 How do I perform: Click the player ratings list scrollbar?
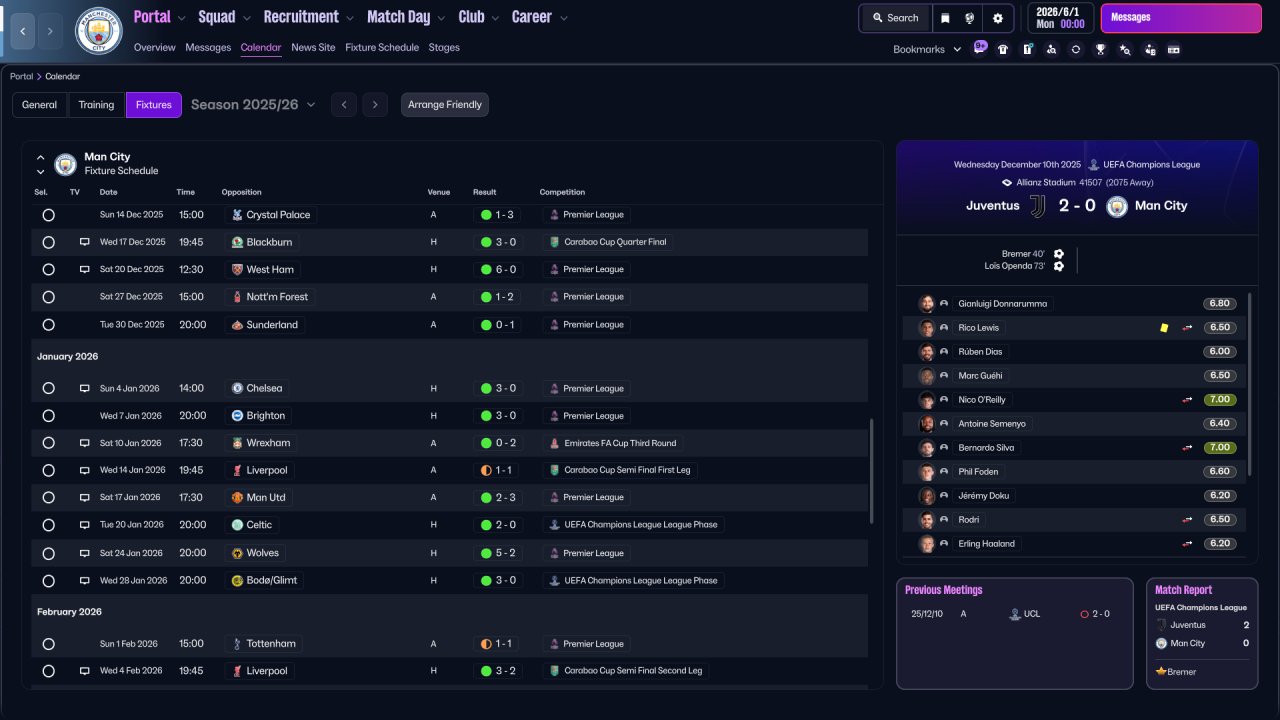(x=1250, y=384)
